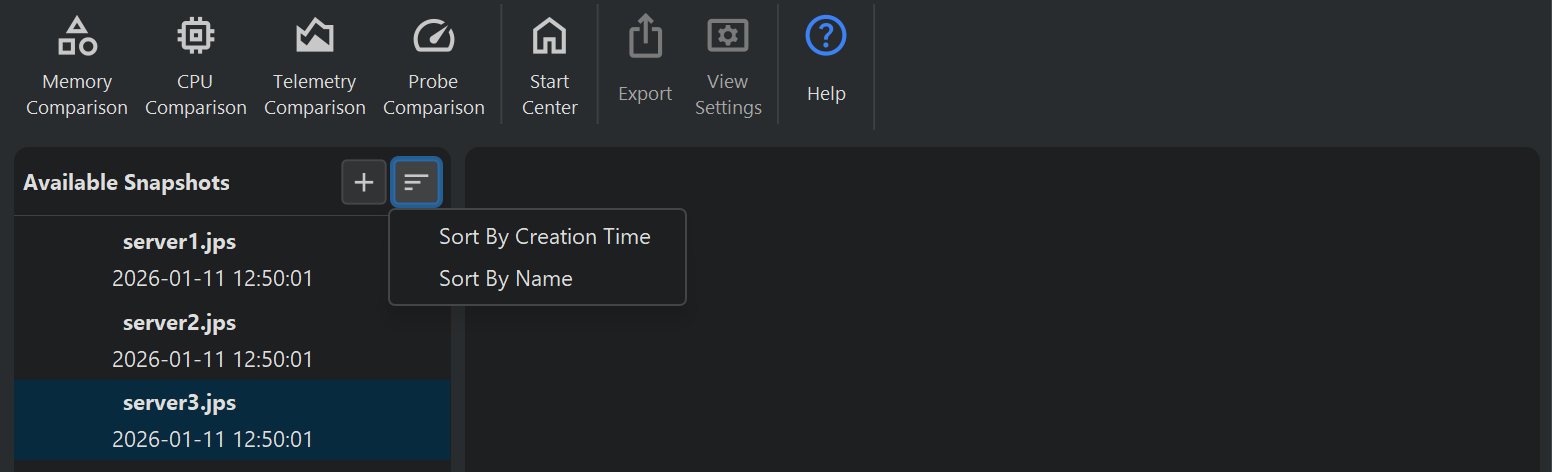Click the plus button to add snapshot
Viewport: 1552px width, 472px height.
point(364,182)
